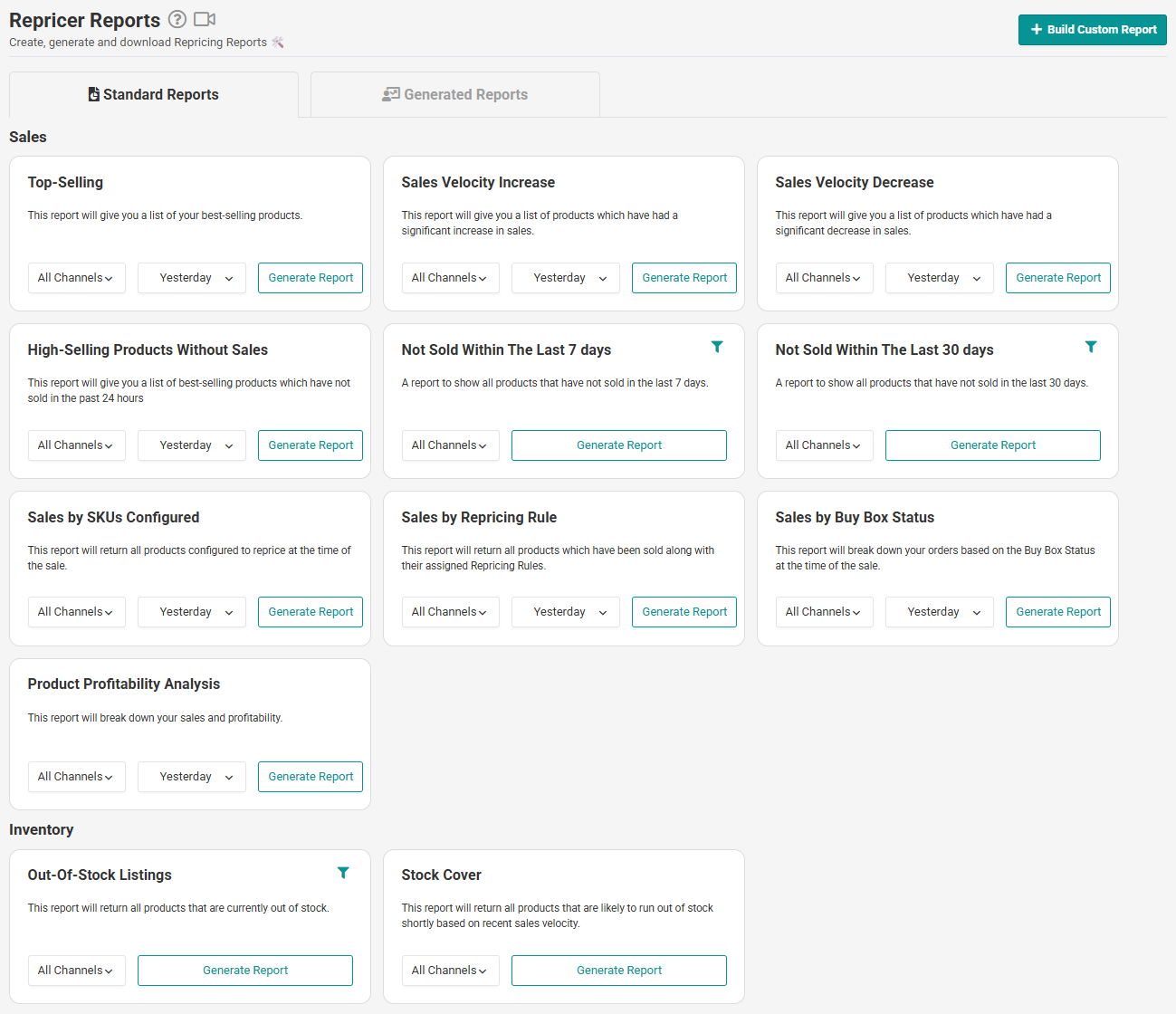1176x1014 pixels.
Task: Open All Channels dropdown for Out-Of-Stock Listings
Action: (76, 971)
